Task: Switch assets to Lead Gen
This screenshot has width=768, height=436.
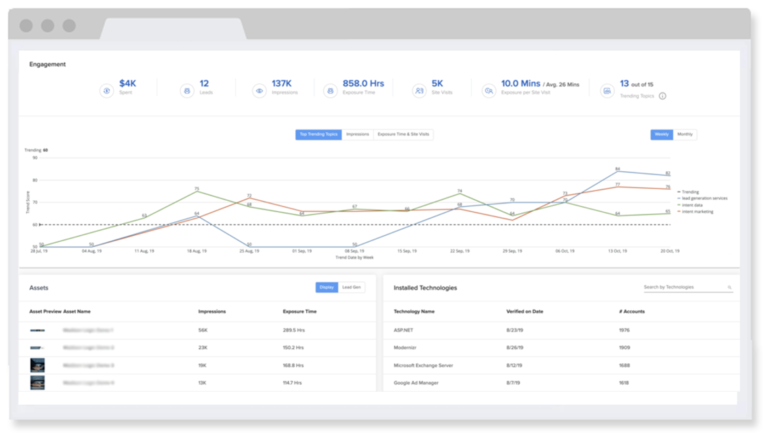Action: pyautogui.click(x=352, y=288)
